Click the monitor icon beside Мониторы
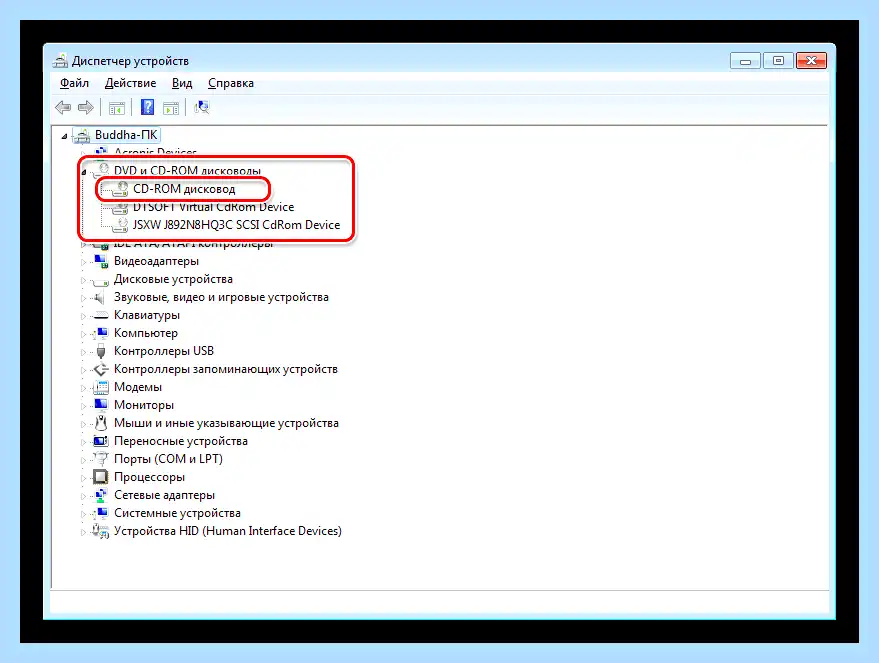Screen dimensions: 879x663 coord(101,405)
